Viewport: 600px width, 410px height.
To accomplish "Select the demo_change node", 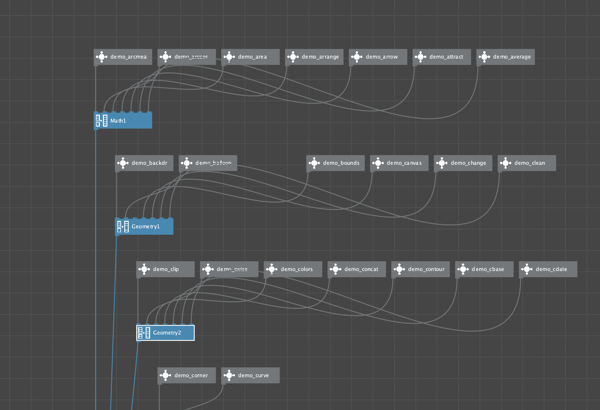I will [463, 163].
